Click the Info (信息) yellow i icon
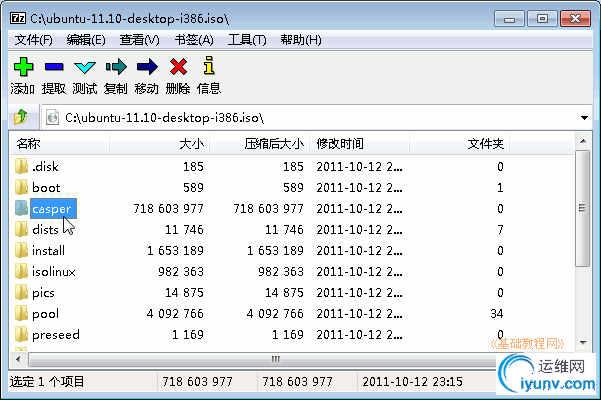Image resolution: width=601 pixels, height=400 pixels. [209, 65]
